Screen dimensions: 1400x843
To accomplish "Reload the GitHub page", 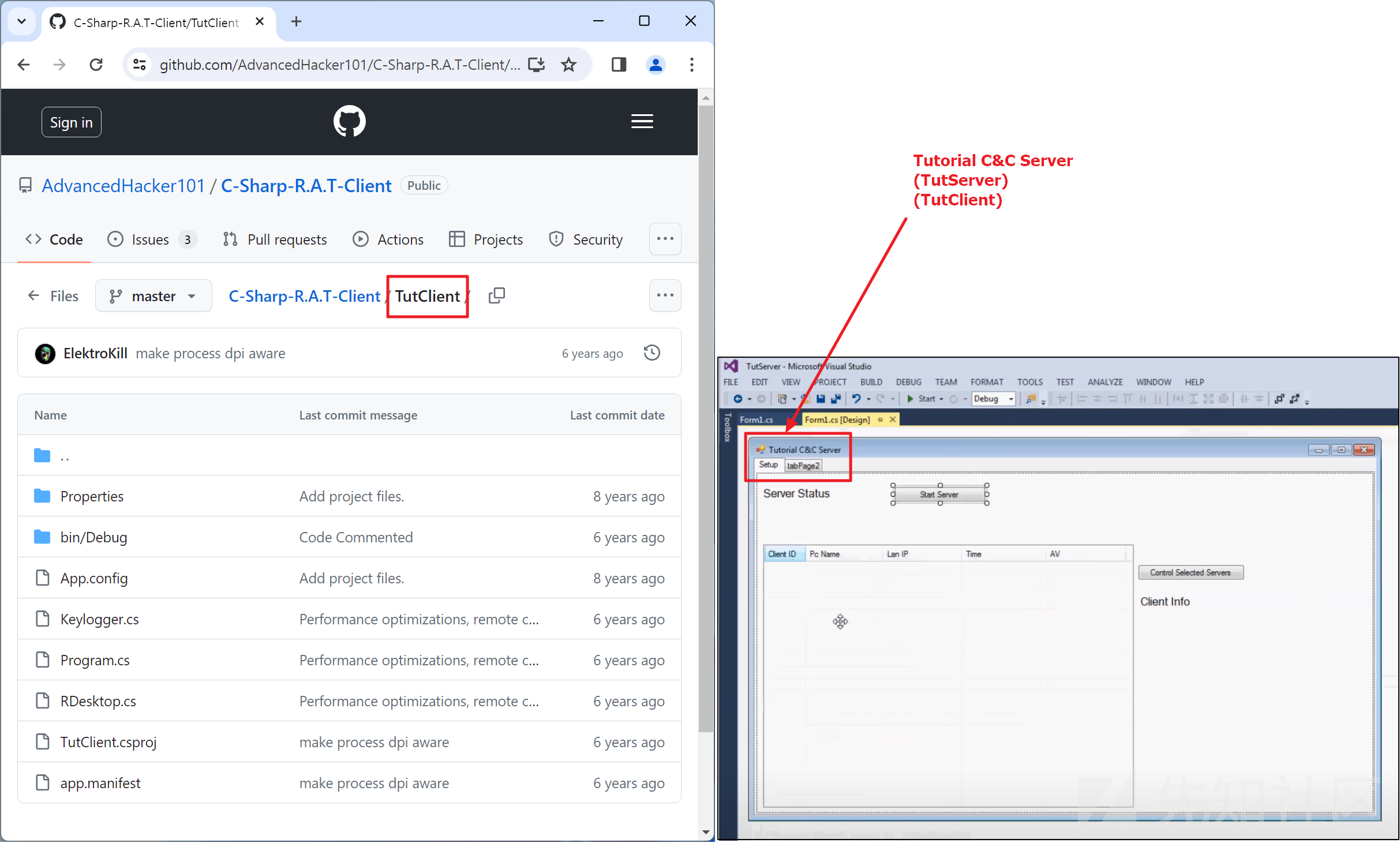I will click(96, 65).
